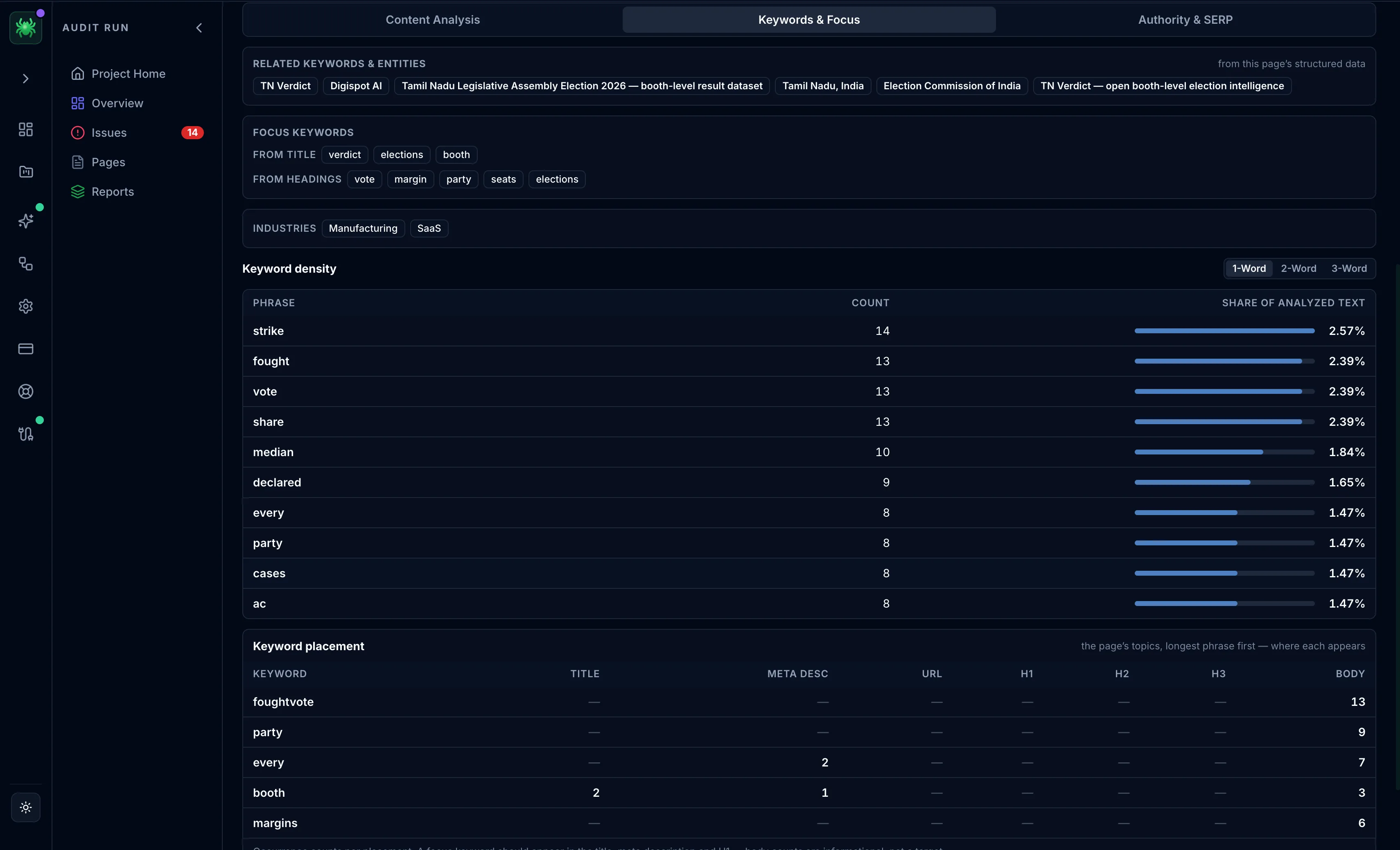
Task: Open the git compare icon in the rail
Action: pyautogui.click(x=25, y=434)
